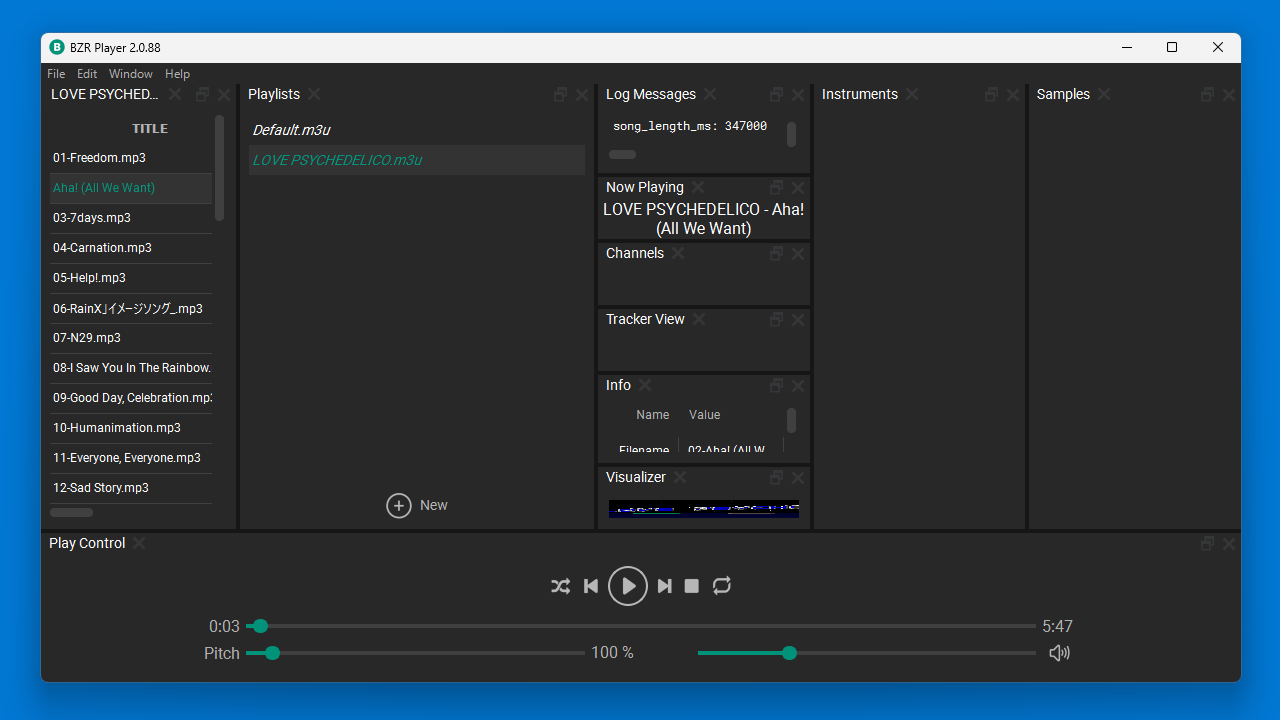Open the Window menu
The image size is (1280, 720).
click(131, 74)
